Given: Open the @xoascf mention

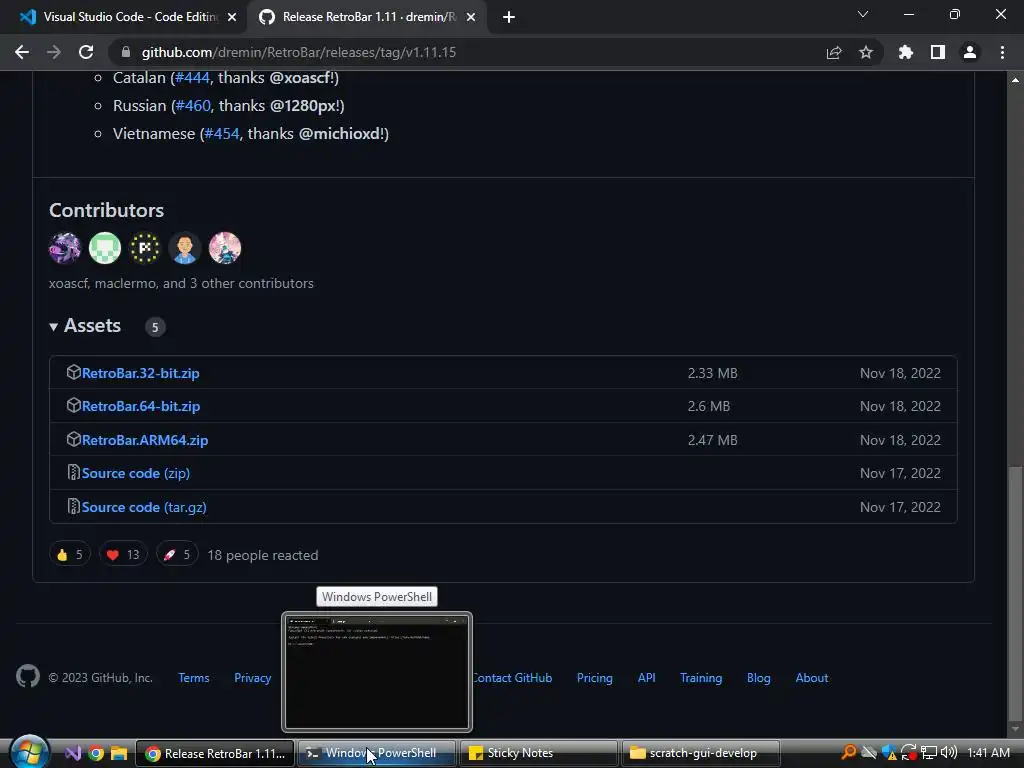Looking at the screenshot, I should pyautogui.click(x=302, y=78).
